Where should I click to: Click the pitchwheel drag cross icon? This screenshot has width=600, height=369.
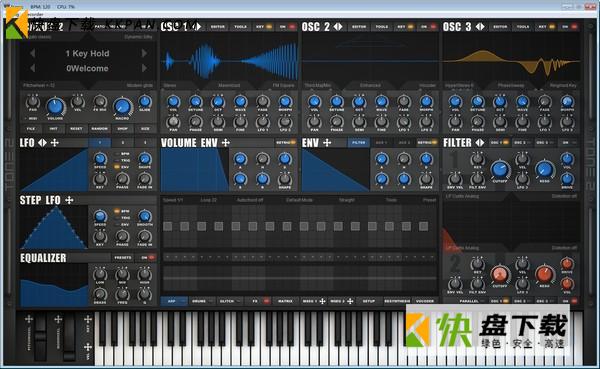tap(29, 319)
